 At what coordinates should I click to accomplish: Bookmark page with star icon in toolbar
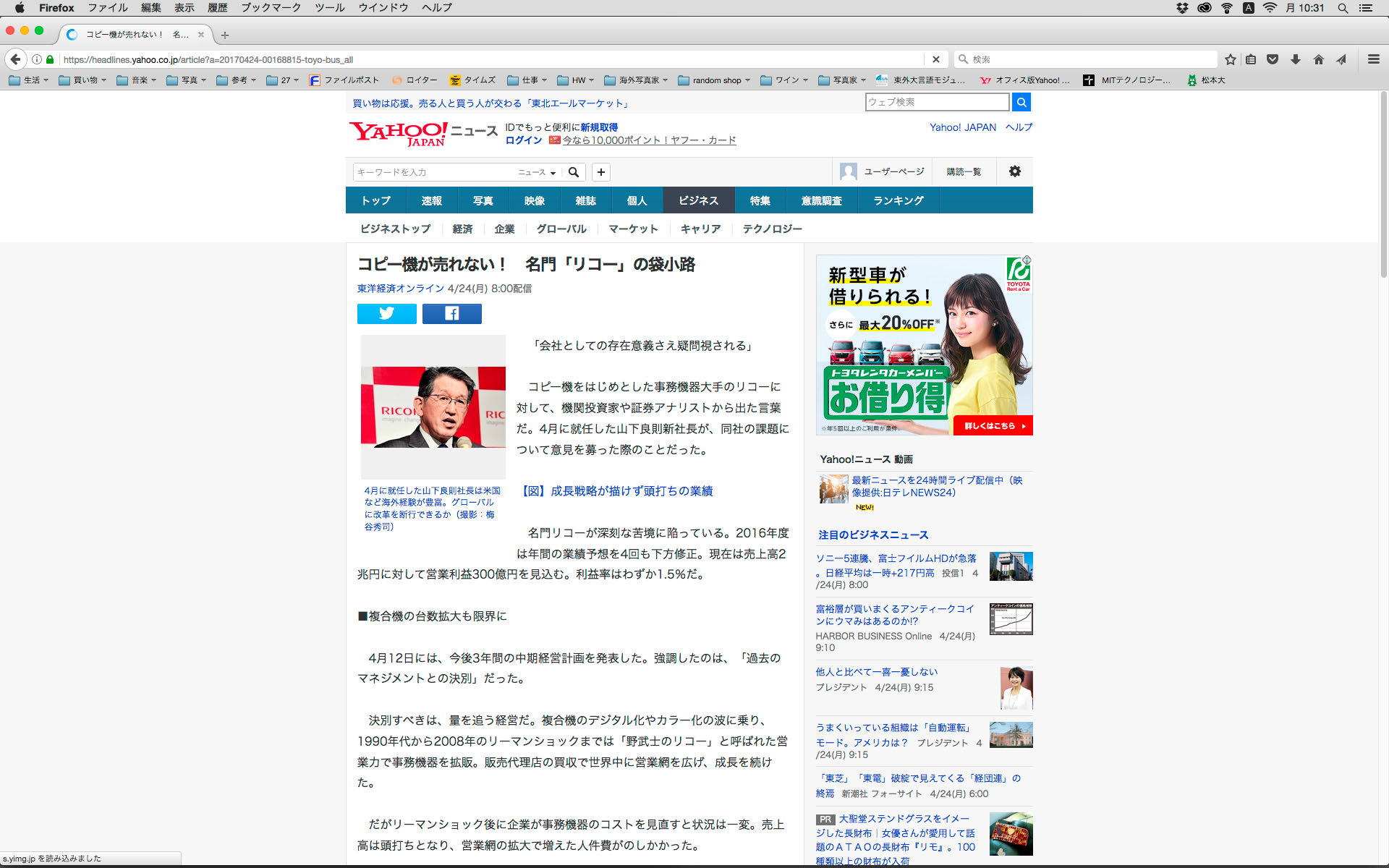click(x=1230, y=59)
